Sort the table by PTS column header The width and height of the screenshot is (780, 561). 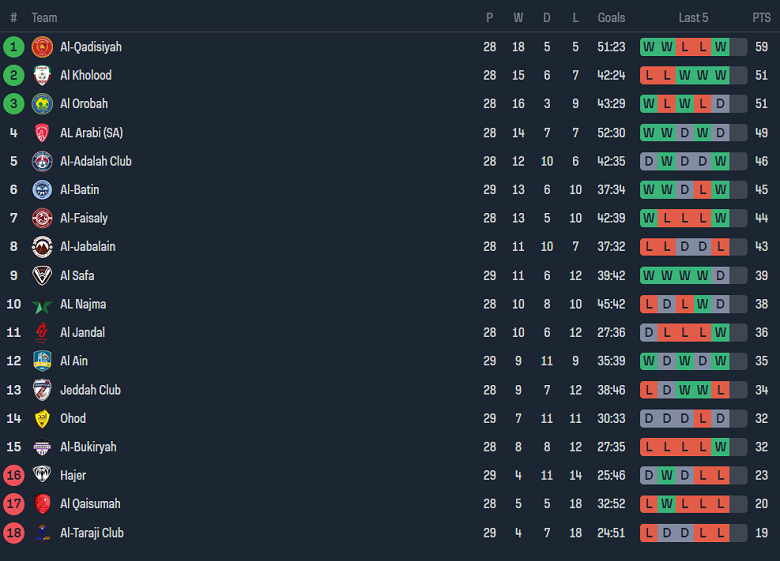coord(761,18)
